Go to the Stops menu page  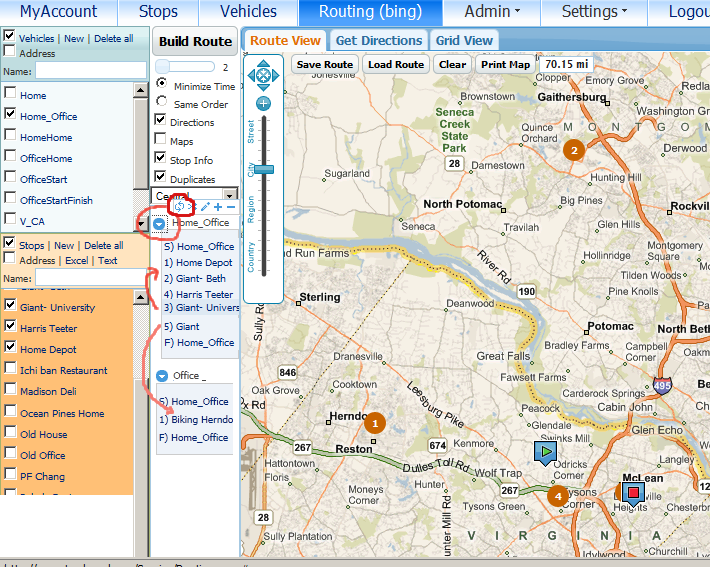pos(158,11)
